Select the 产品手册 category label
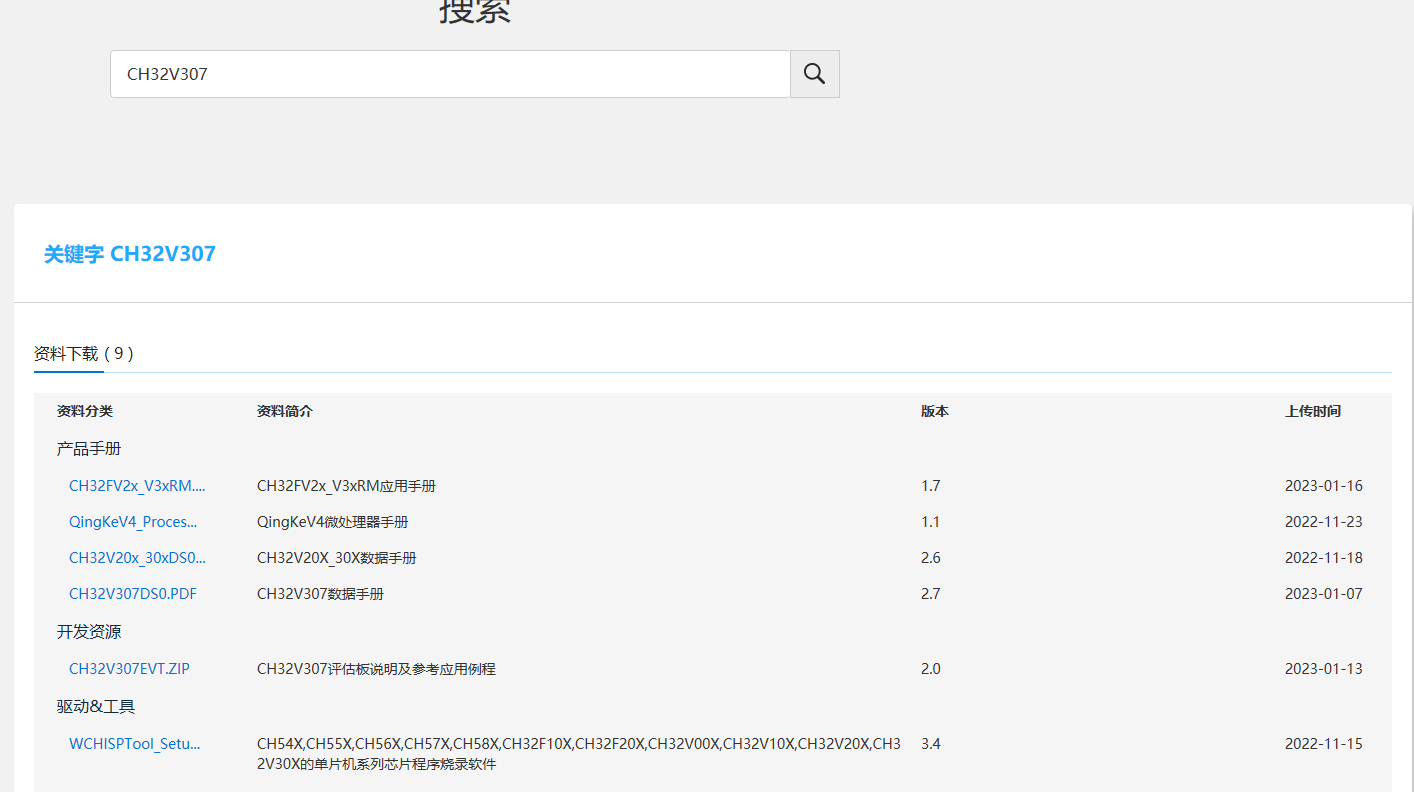This screenshot has height=792, width=1414. coord(89,449)
